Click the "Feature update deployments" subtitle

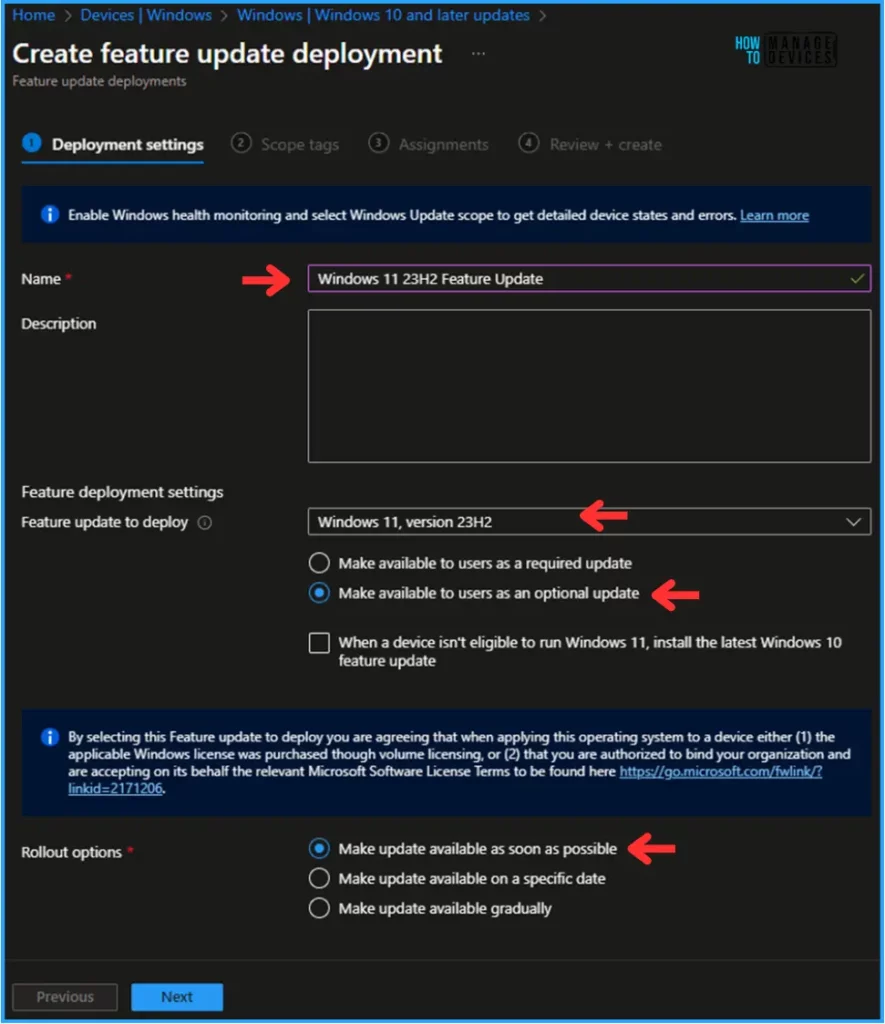pos(99,81)
